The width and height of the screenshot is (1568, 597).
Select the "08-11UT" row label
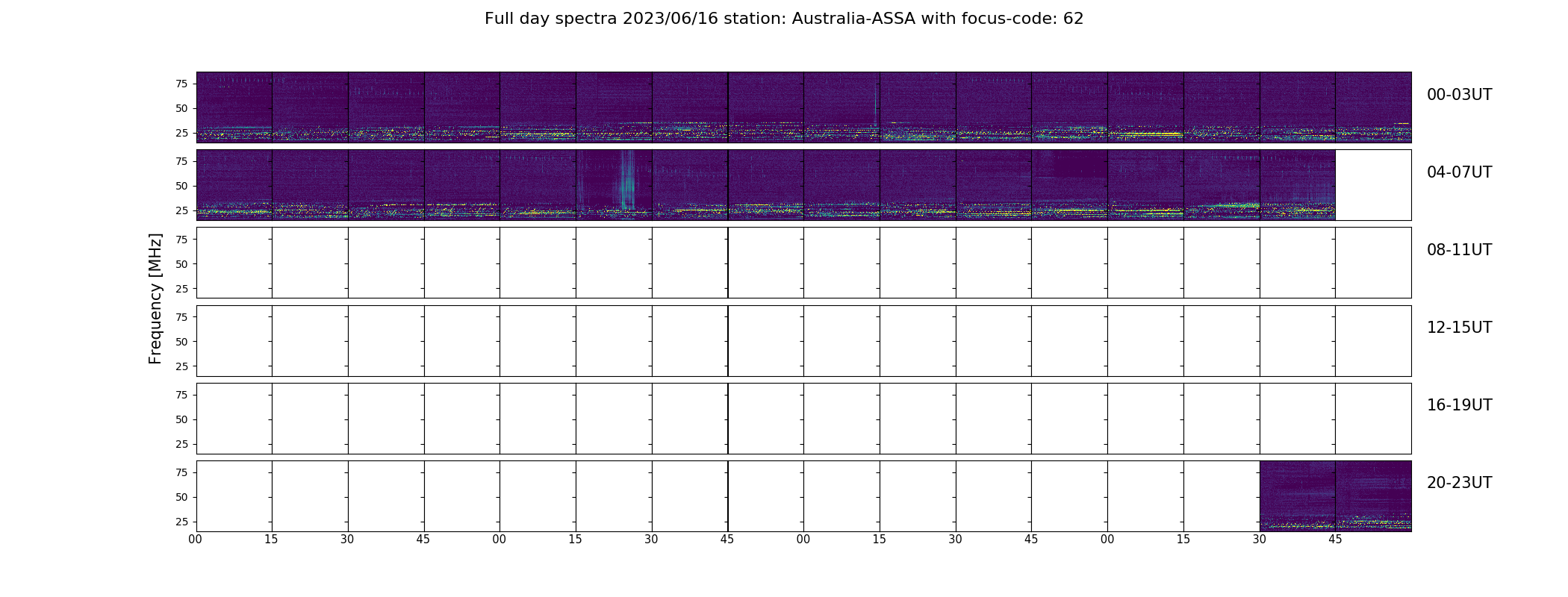click(x=1459, y=250)
